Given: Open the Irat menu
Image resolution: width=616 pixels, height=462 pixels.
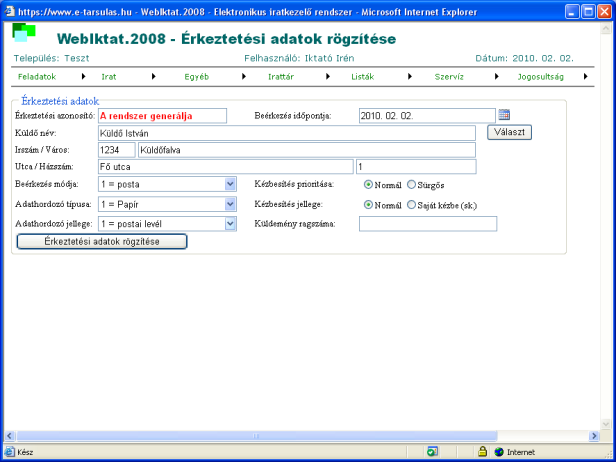Looking at the screenshot, I should click(109, 77).
